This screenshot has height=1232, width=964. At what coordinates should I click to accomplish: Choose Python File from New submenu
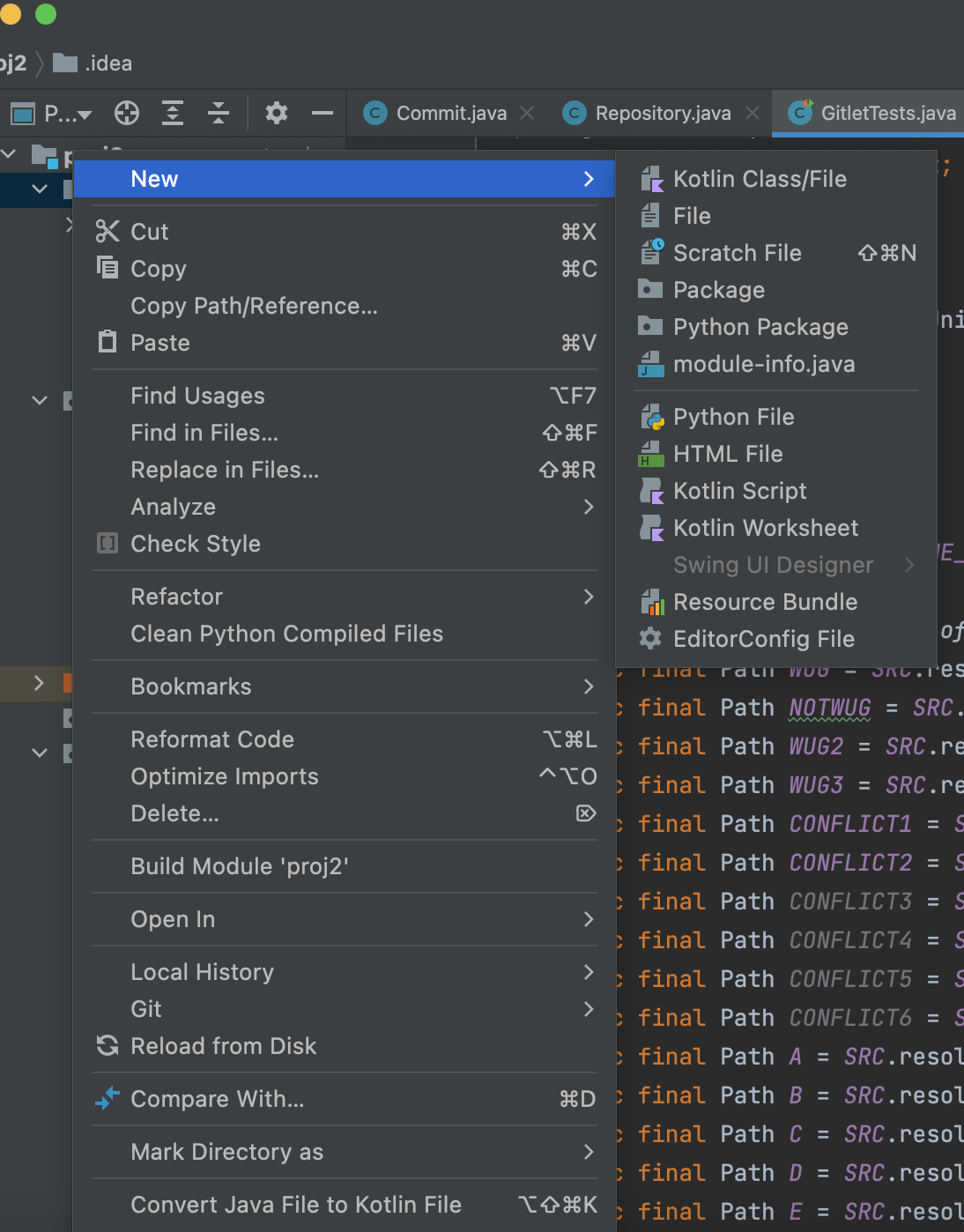pos(733,417)
